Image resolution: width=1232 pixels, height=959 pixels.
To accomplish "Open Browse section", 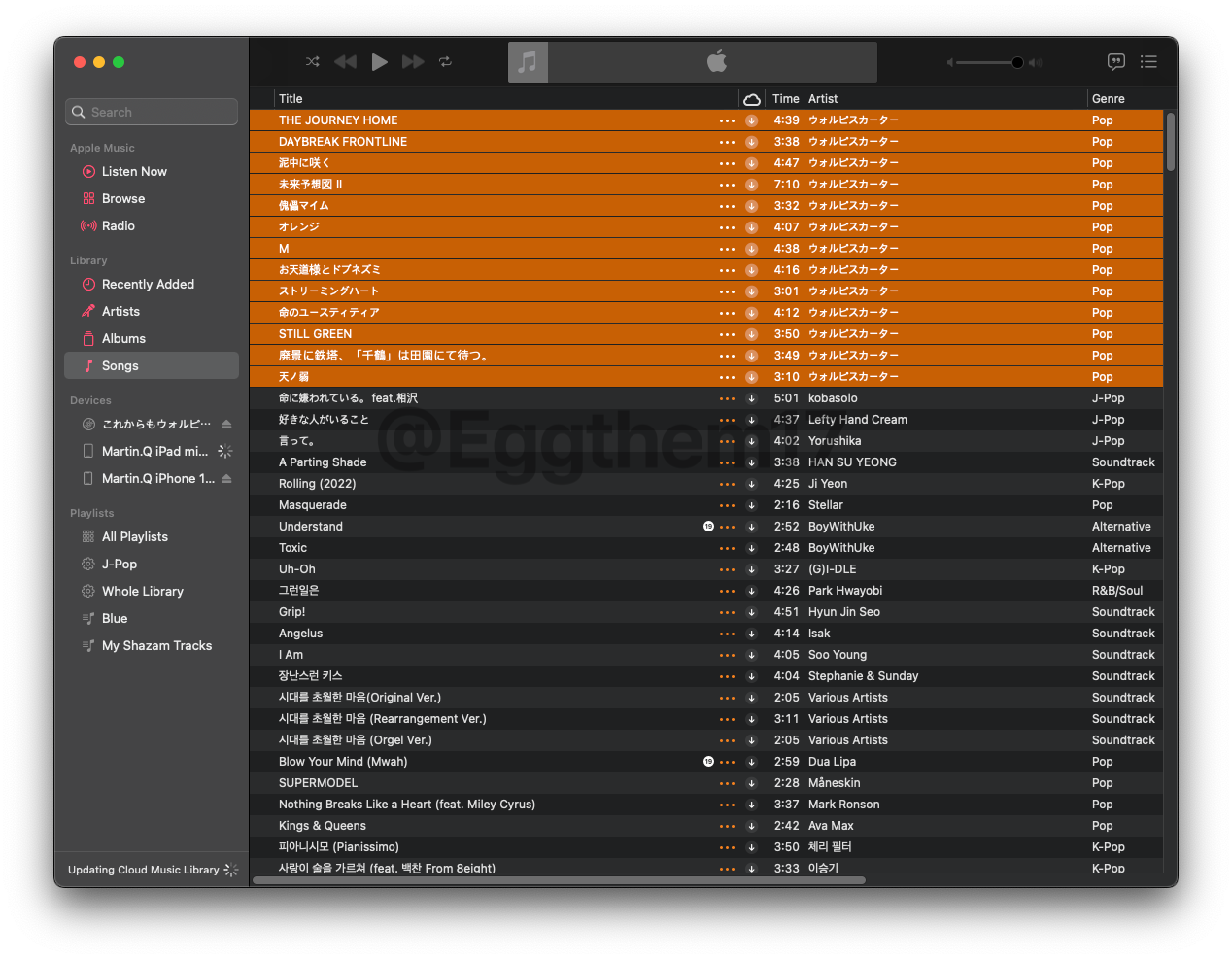I will [123, 198].
